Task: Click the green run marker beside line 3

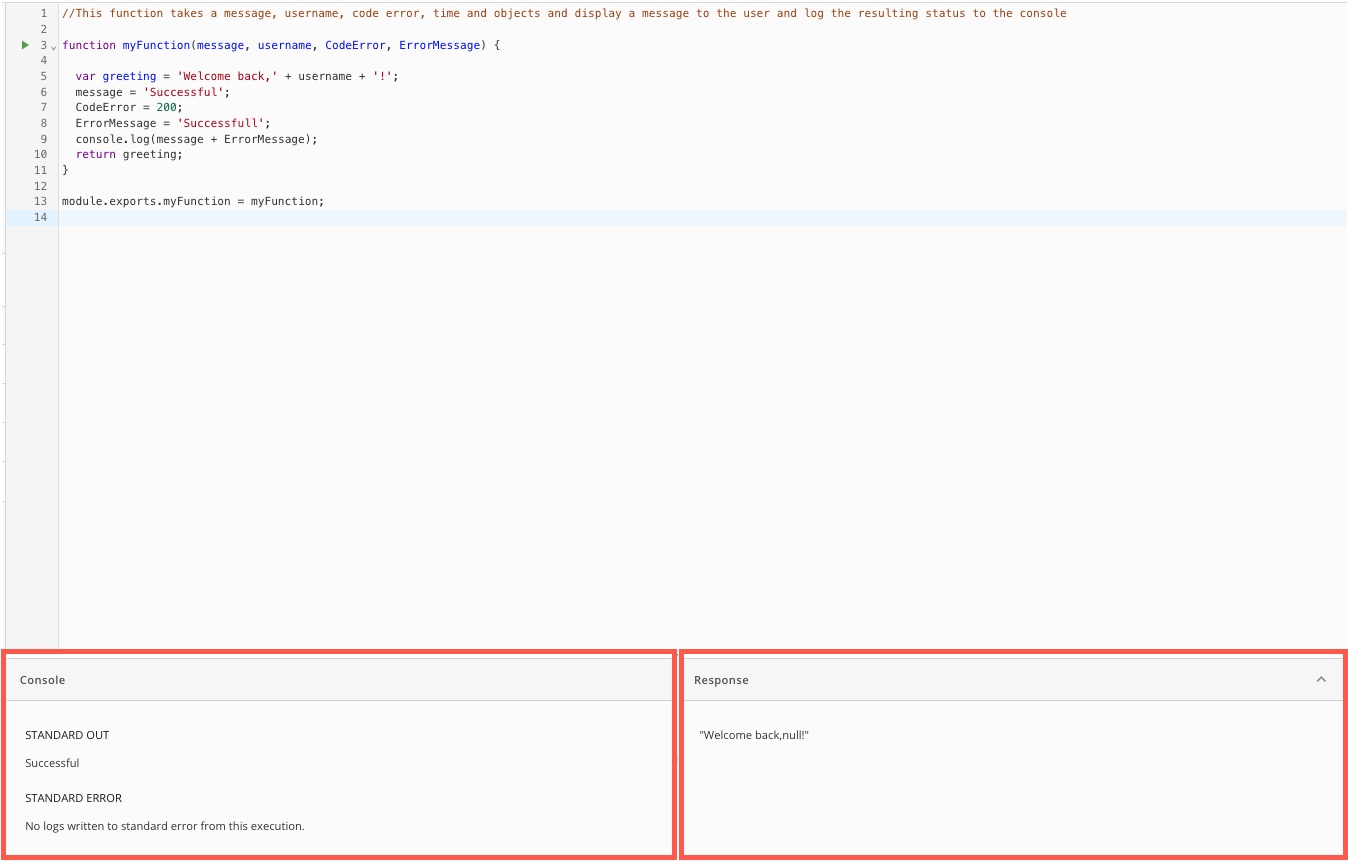Action: (24, 44)
